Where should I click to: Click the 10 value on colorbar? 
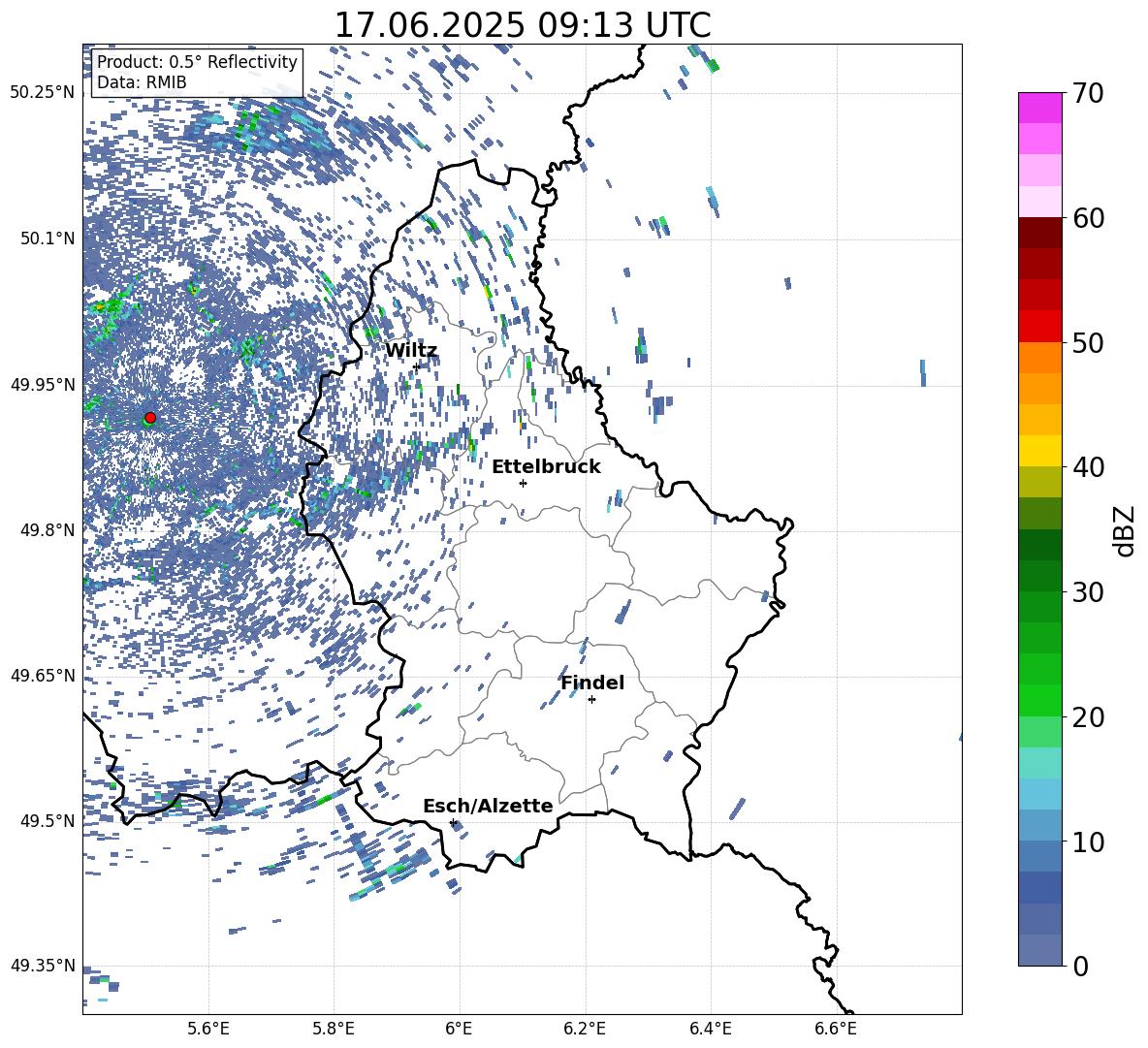click(1087, 842)
